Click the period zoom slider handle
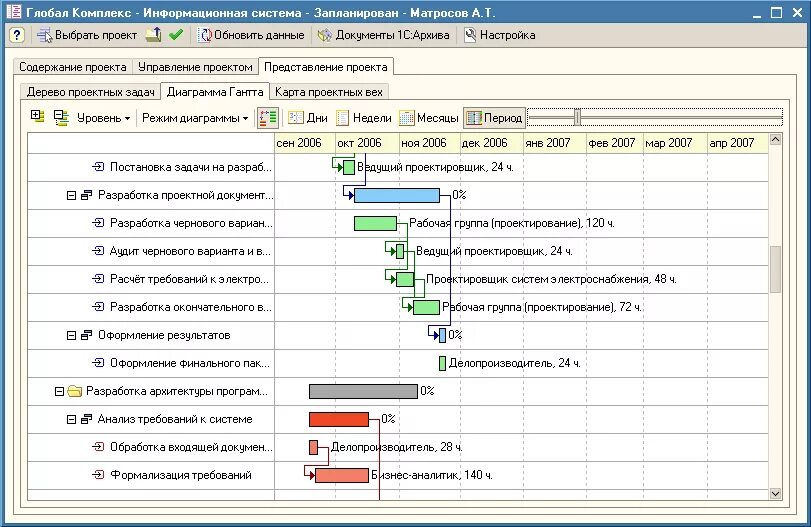The width and height of the screenshot is (811, 527). (577, 117)
